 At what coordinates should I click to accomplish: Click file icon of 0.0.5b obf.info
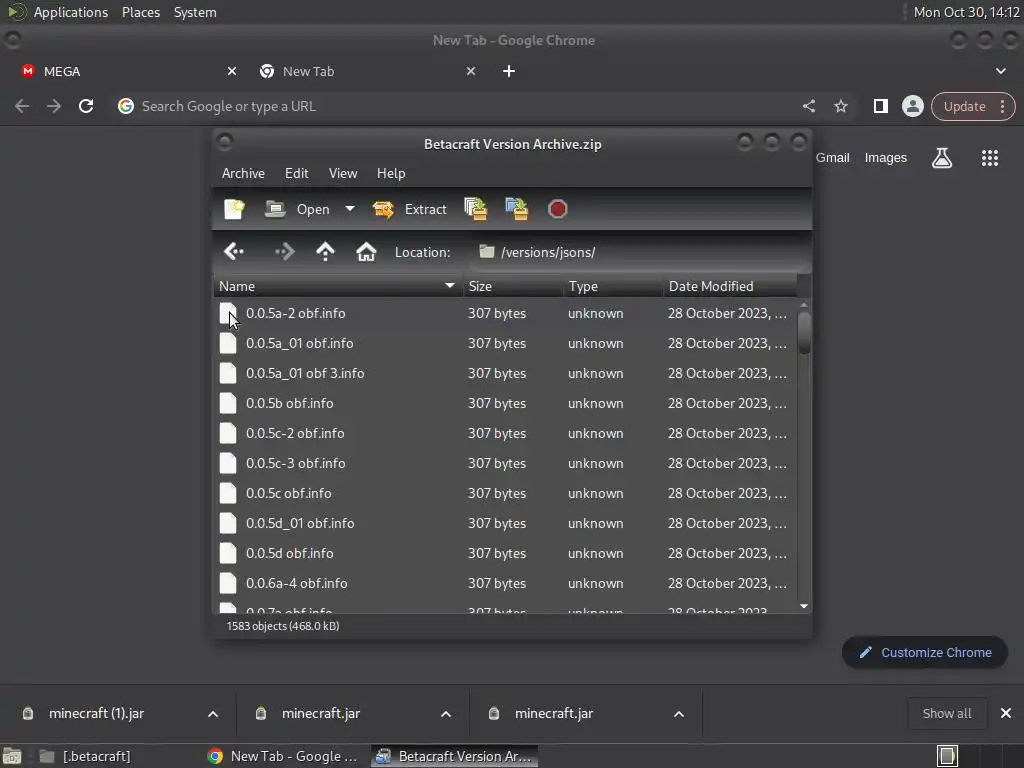pyautogui.click(x=228, y=404)
